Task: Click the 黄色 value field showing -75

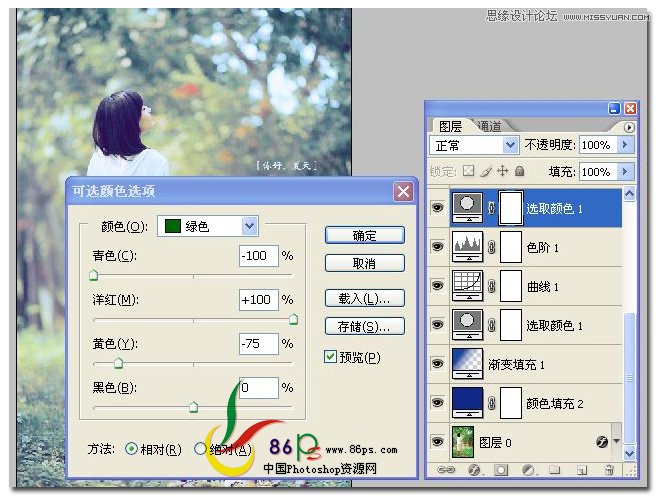Action: (x=258, y=343)
